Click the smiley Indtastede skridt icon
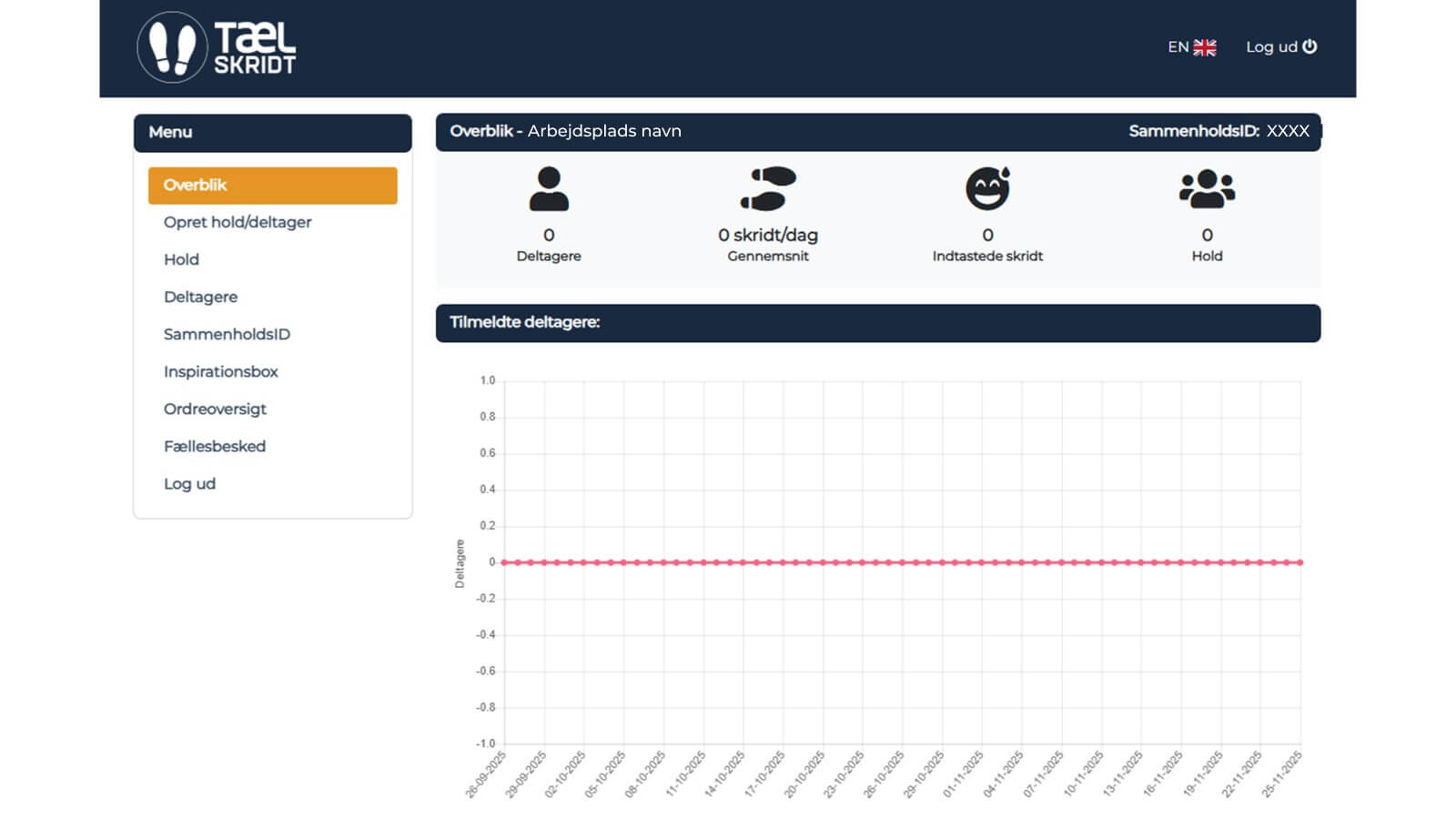 (987, 189)
